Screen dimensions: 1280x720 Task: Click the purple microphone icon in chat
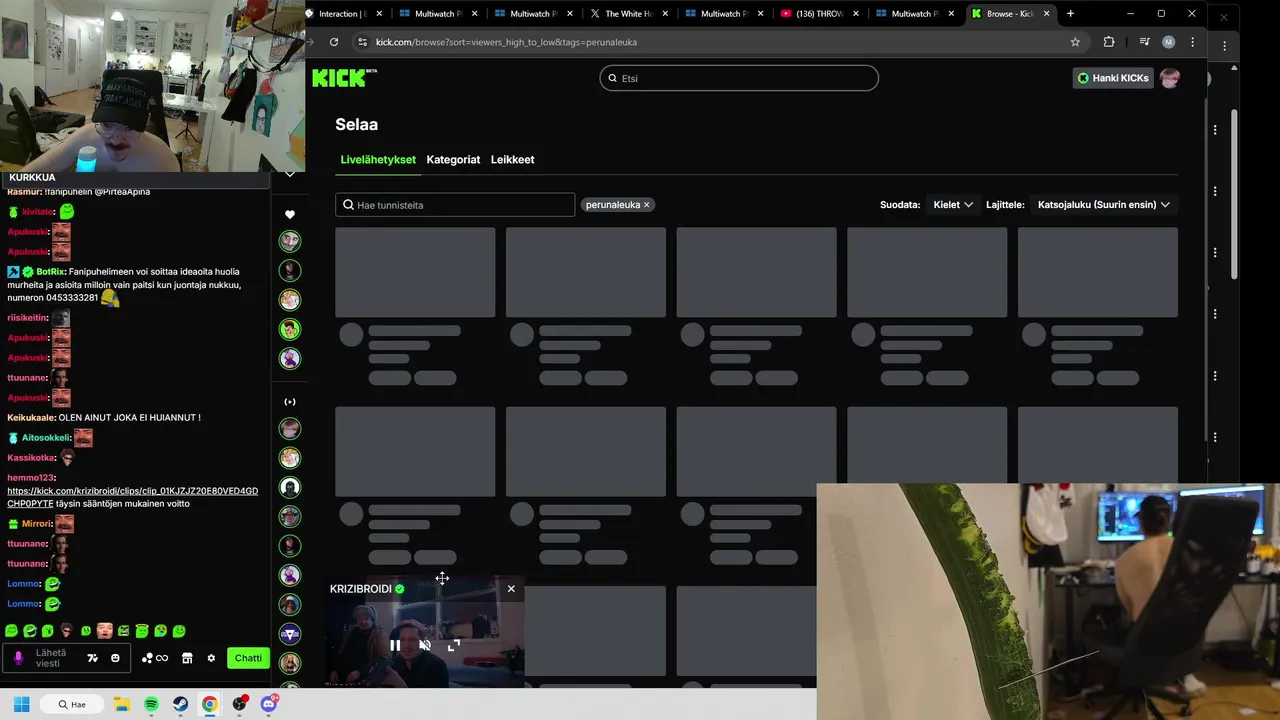click(18, 658)
